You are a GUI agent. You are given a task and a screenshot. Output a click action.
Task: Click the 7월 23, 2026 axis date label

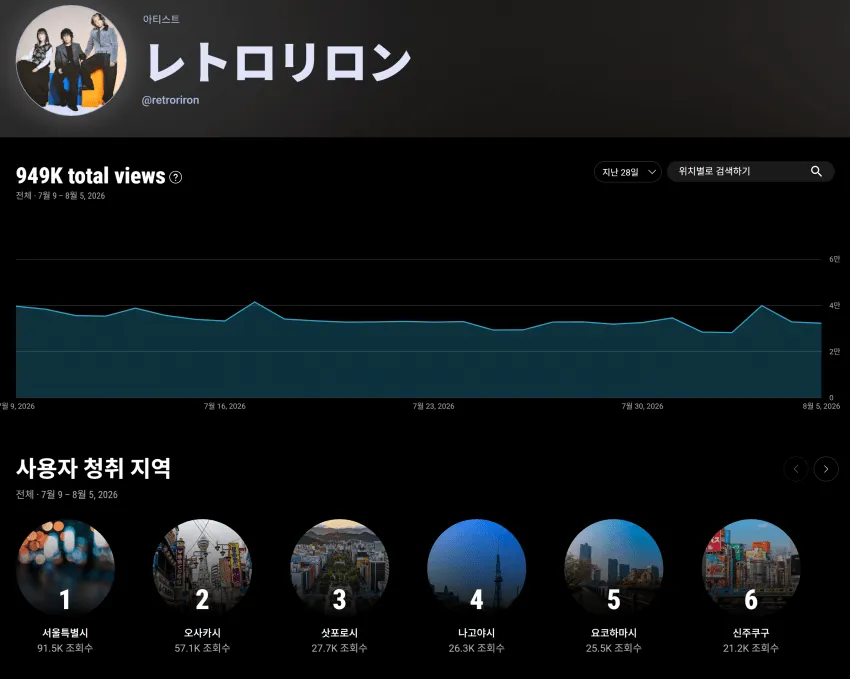433,406
